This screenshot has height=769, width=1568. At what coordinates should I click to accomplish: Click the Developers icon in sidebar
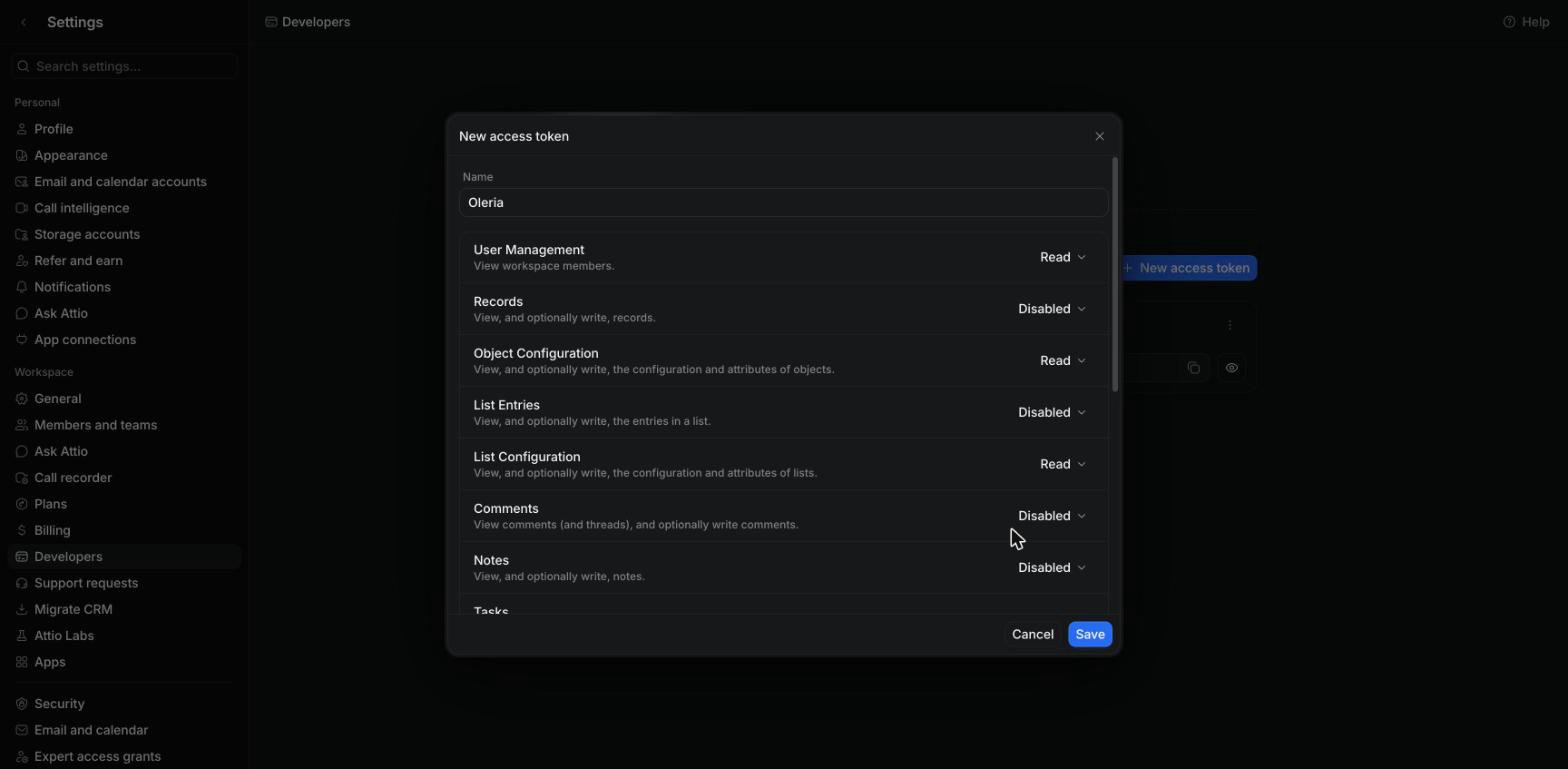tap(22, 557)
